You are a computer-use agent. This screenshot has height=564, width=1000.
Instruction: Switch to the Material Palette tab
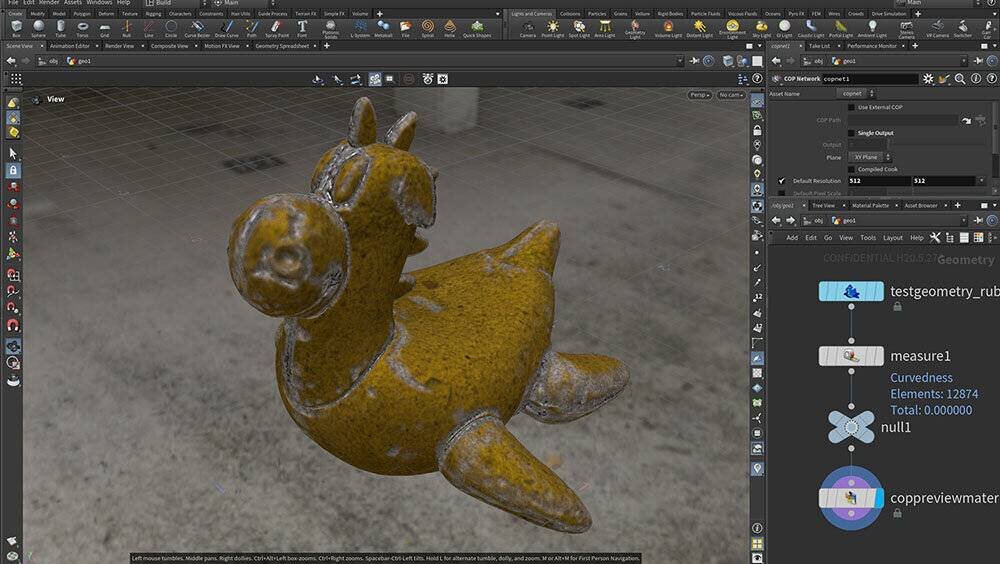pyautogui.click(x=871, y=205)
